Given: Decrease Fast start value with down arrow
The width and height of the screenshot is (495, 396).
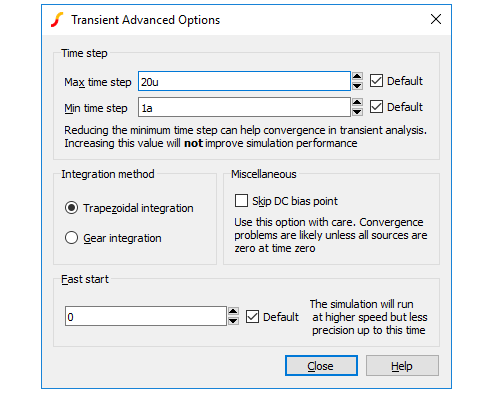Looking at the screenshot, I should click(x=233, y=321).
